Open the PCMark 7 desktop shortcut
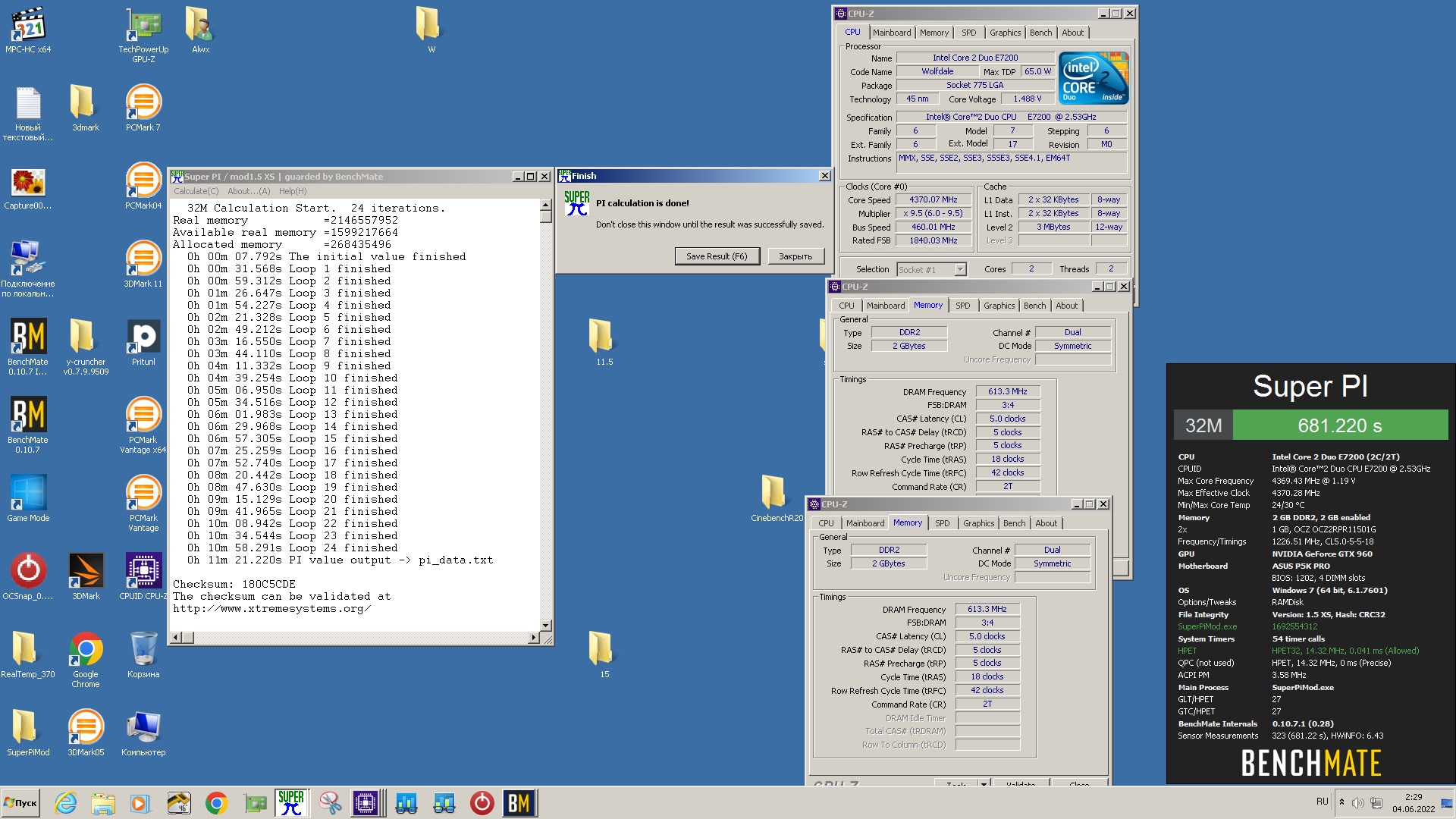1456x819 pixels. click(143, 108)
